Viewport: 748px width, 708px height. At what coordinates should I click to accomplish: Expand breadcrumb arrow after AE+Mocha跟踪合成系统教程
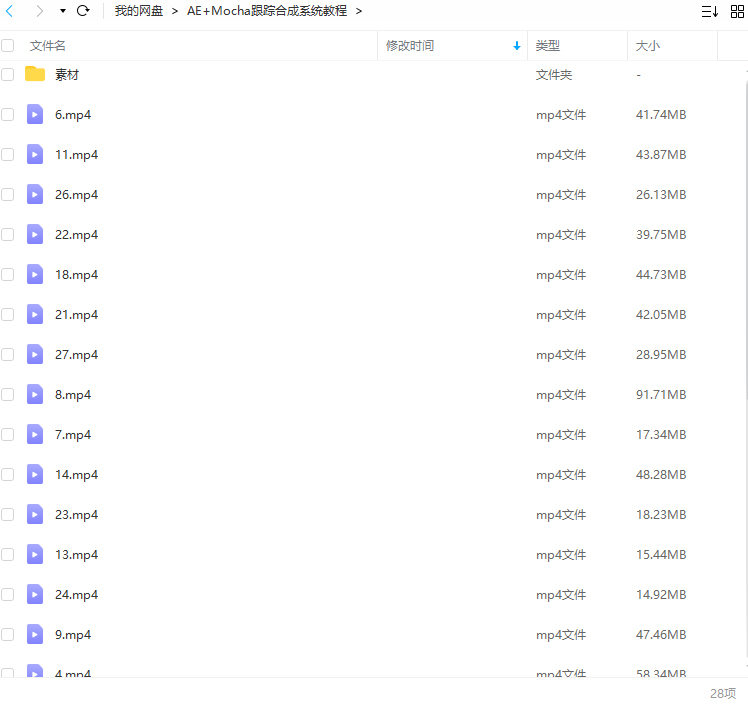pos(359,11)
